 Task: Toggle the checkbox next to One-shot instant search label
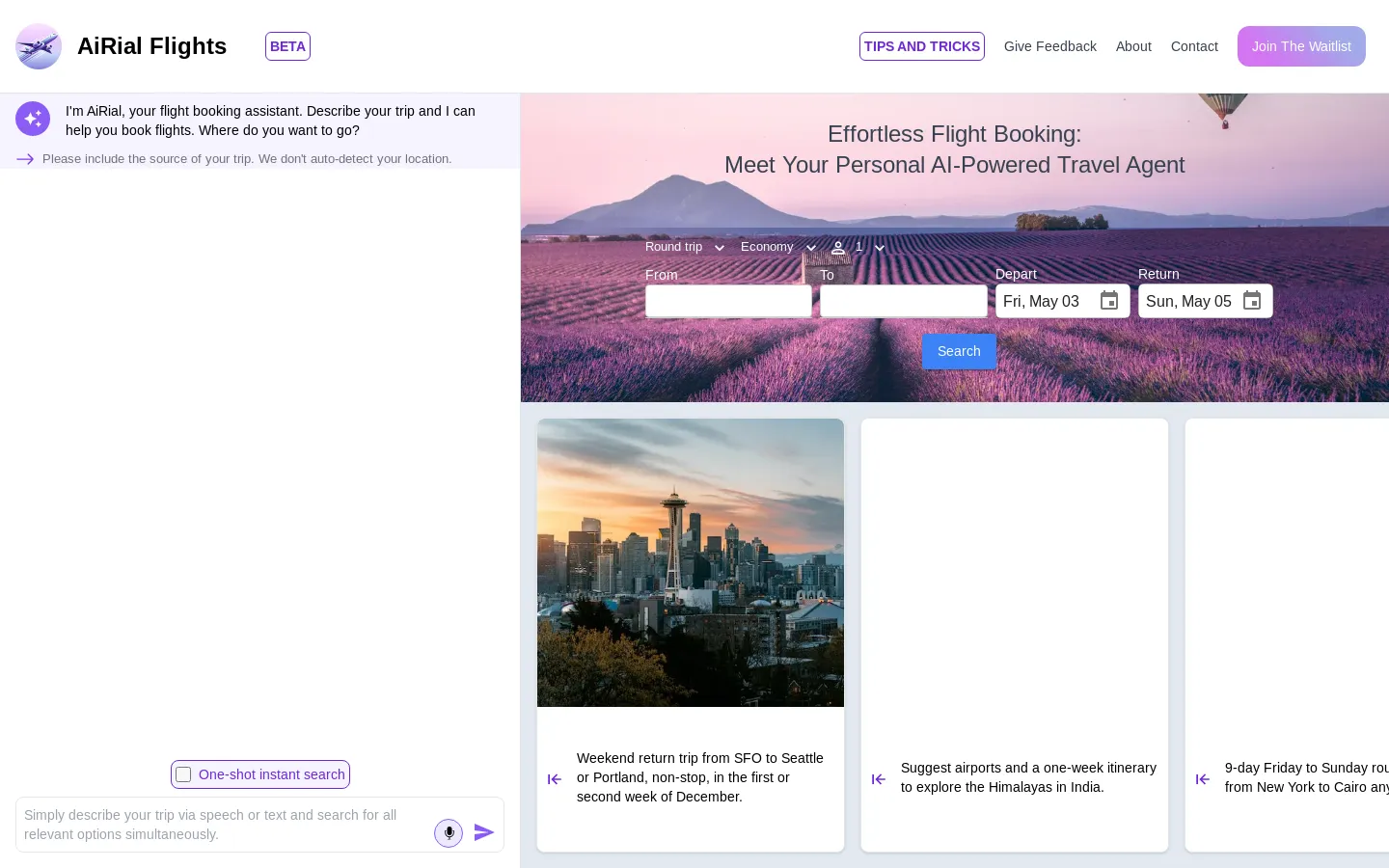[183, 774]
